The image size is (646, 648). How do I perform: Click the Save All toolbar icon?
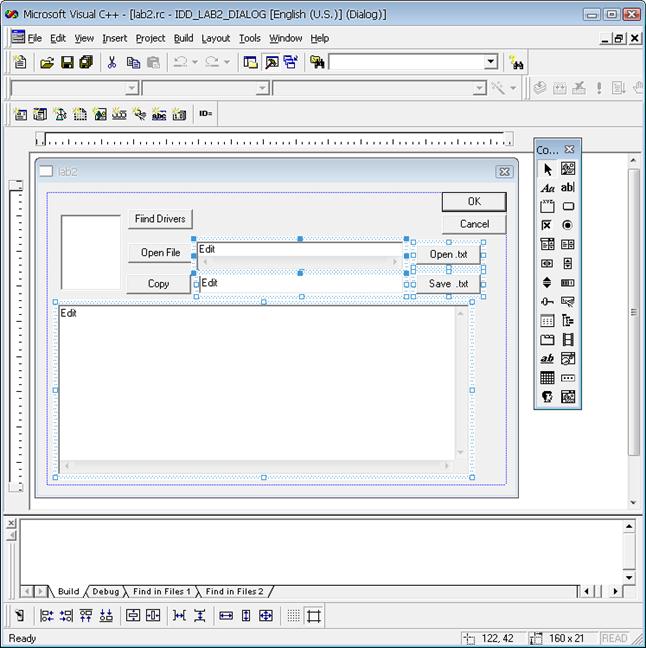coord(86,62)
